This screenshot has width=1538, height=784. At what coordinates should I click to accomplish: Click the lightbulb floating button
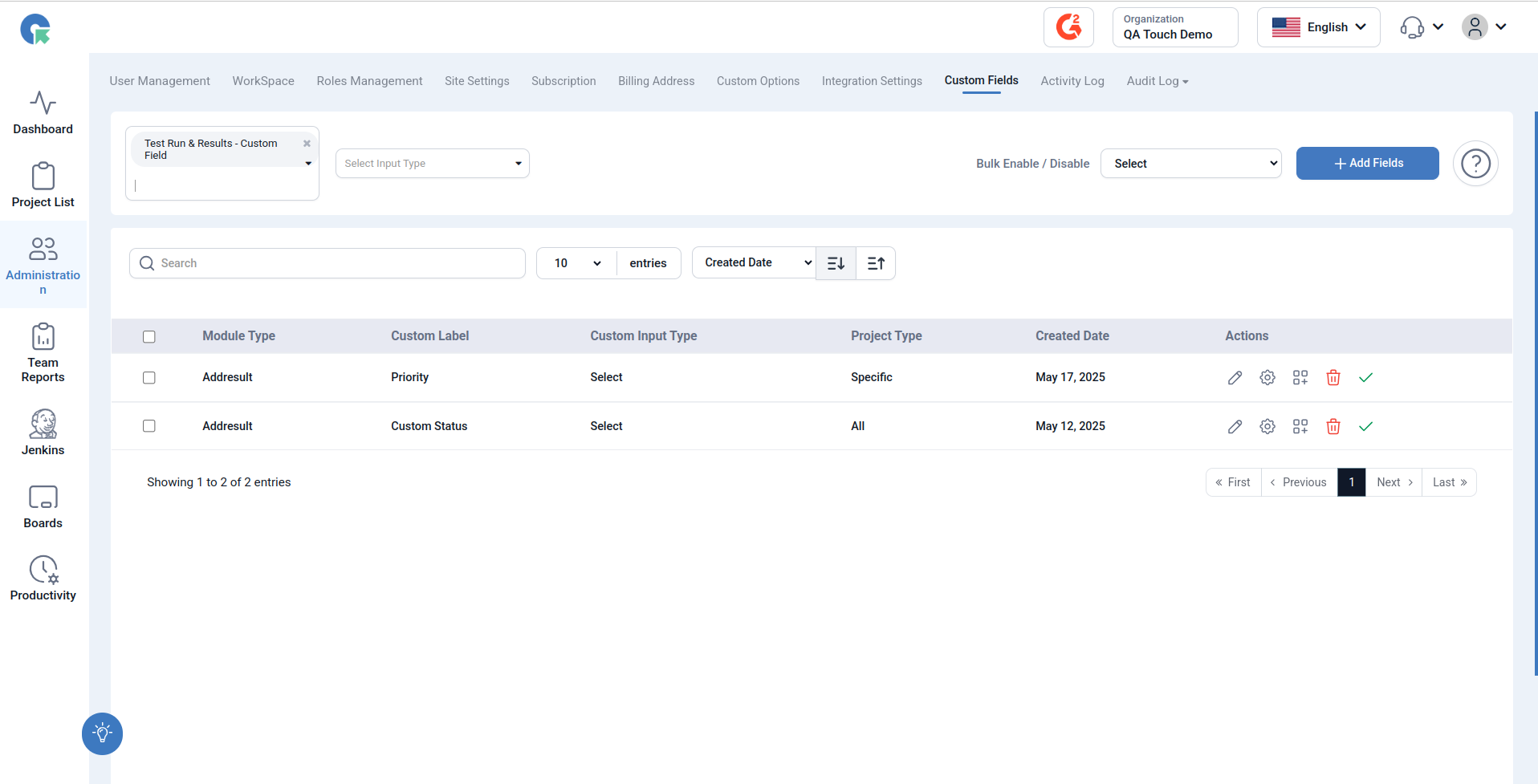(102, 733)
